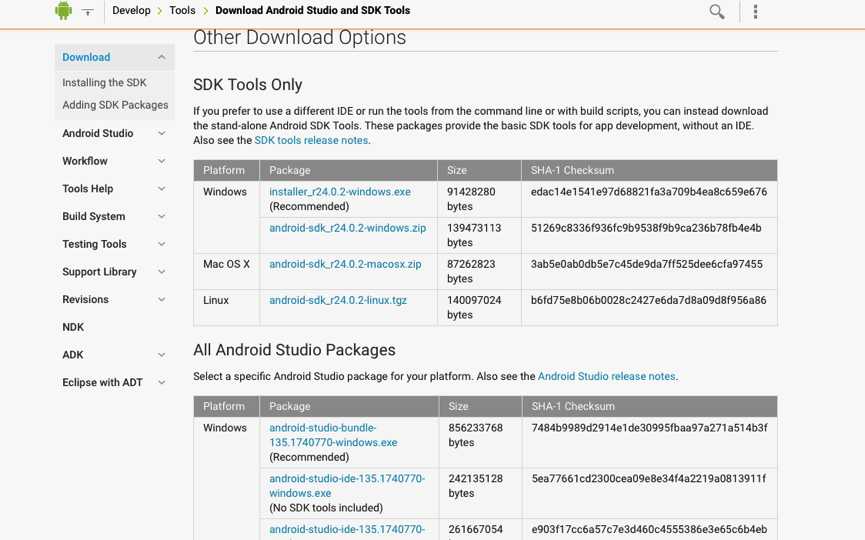Viewport: 865px width, 540px height.
Task: Download android-studio-ide-135.1740770-windows.exe without SDK tools
Action: (x=347, y=486)
